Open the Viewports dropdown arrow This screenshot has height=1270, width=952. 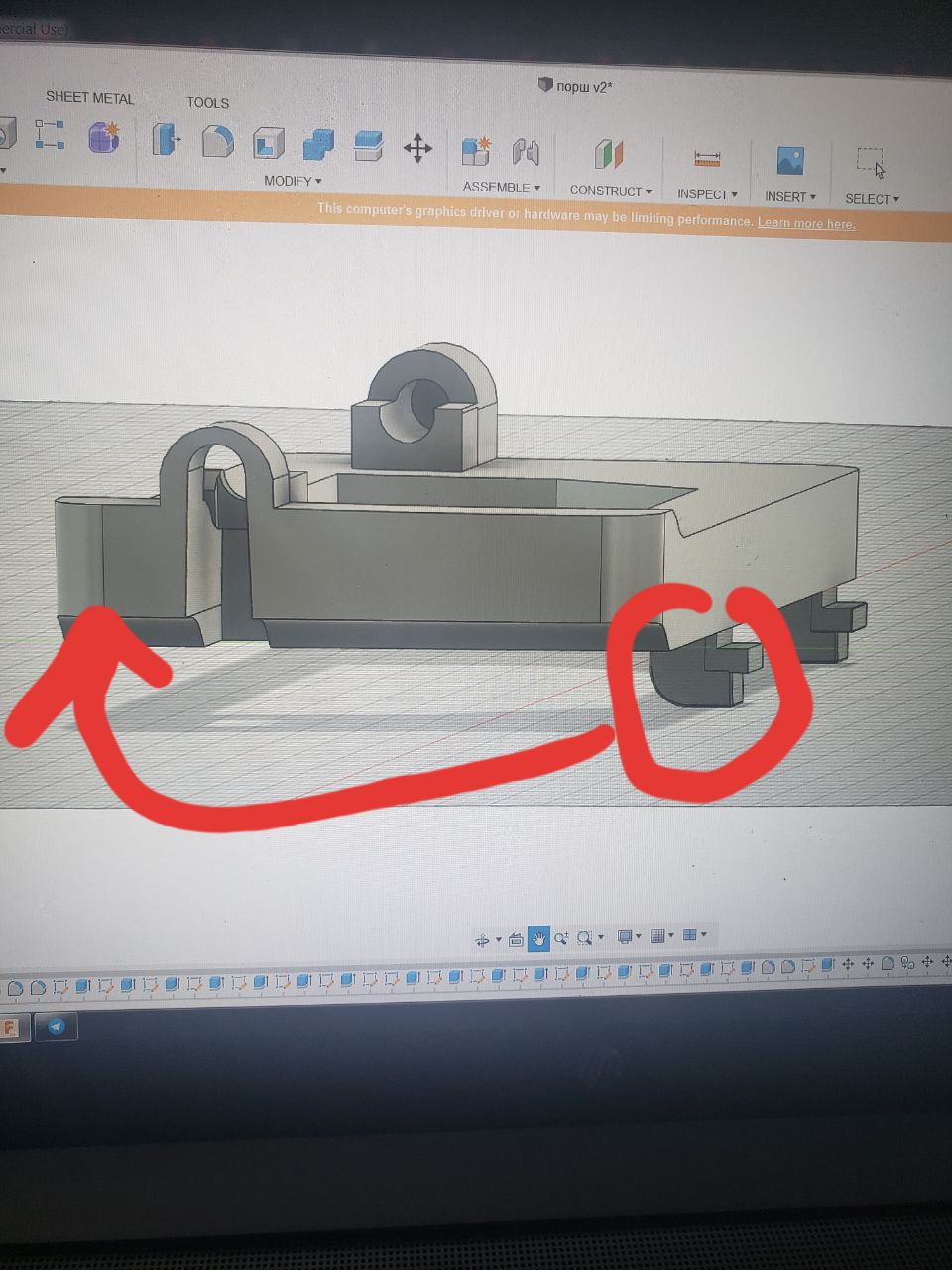tap(704, 934)
